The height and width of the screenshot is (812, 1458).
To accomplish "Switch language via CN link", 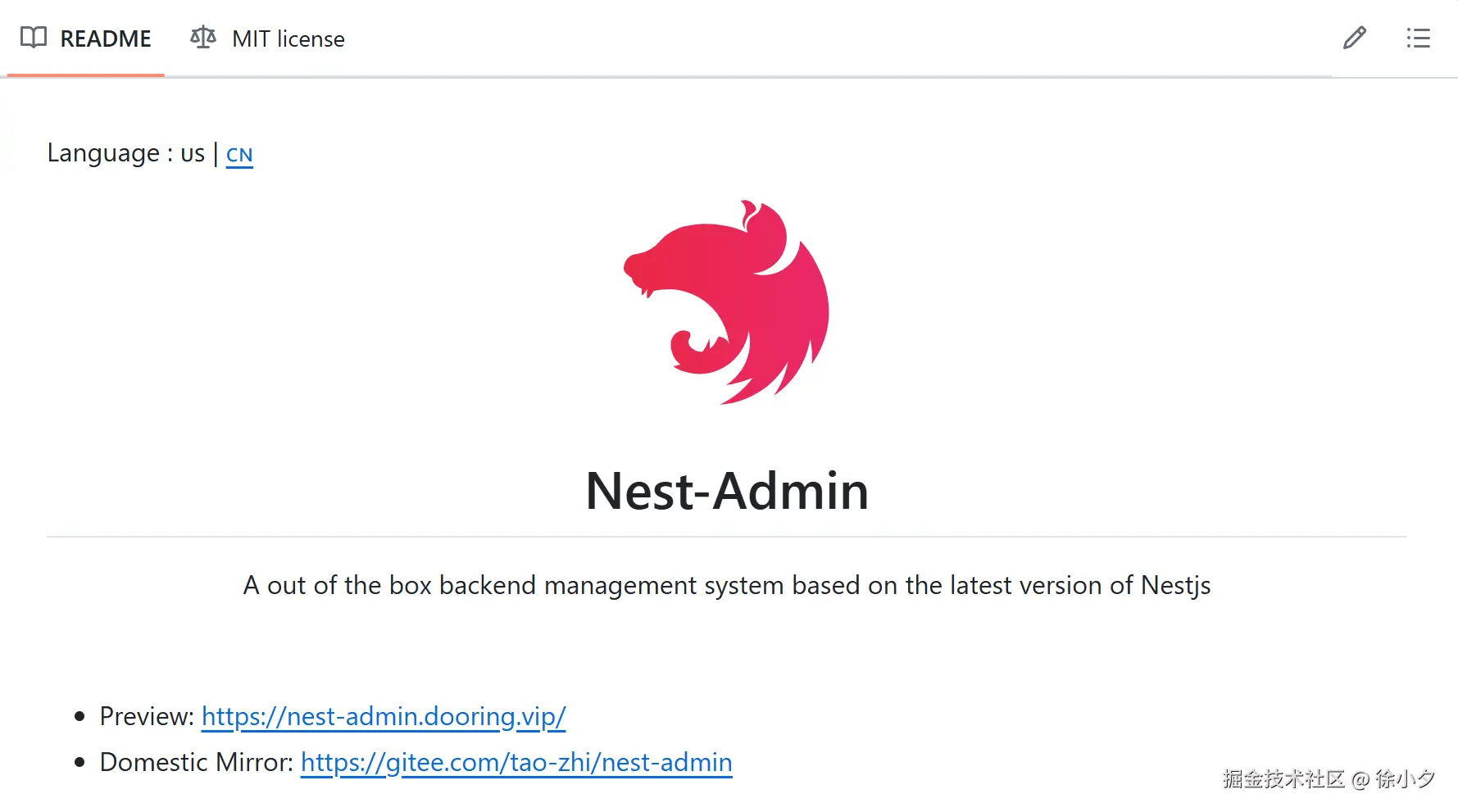I will pos(239,155).
